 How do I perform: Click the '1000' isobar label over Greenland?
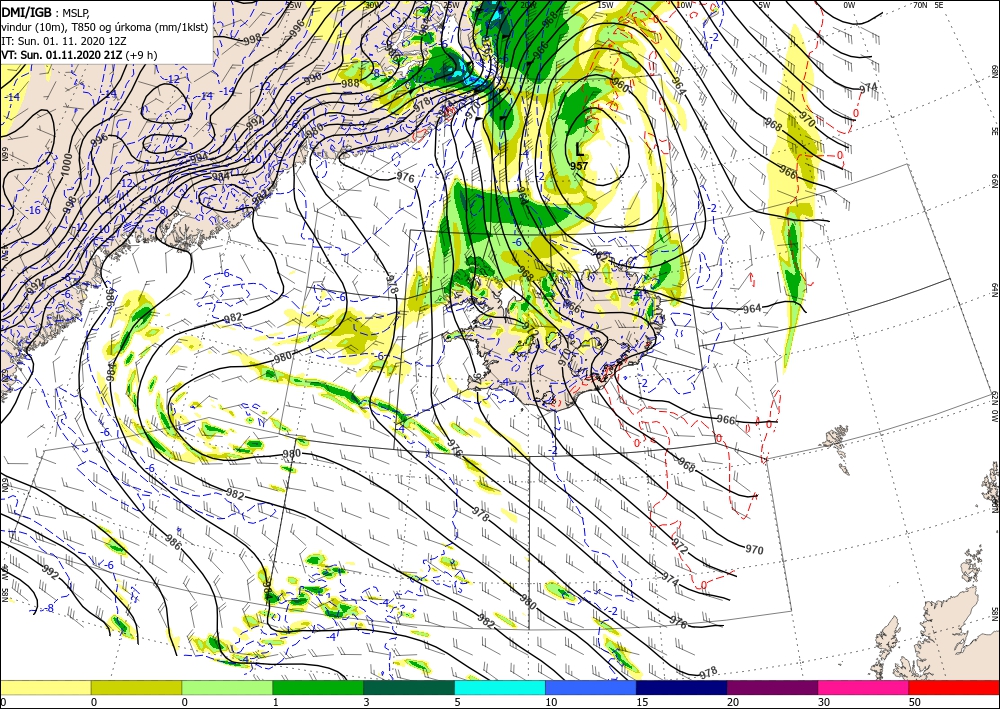click(68, 162)
